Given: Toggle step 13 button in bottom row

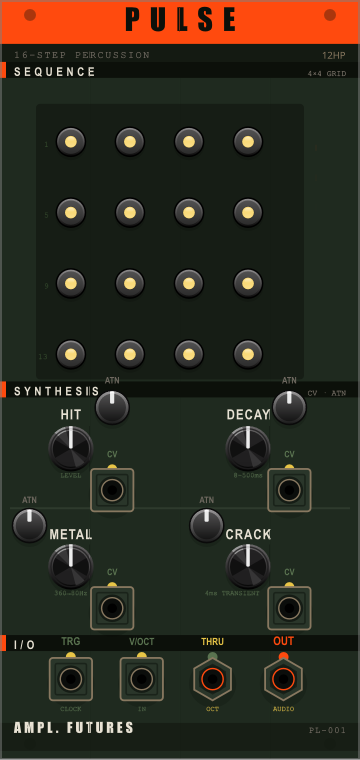Looking at the screenshot, I should tap(71, 354).
